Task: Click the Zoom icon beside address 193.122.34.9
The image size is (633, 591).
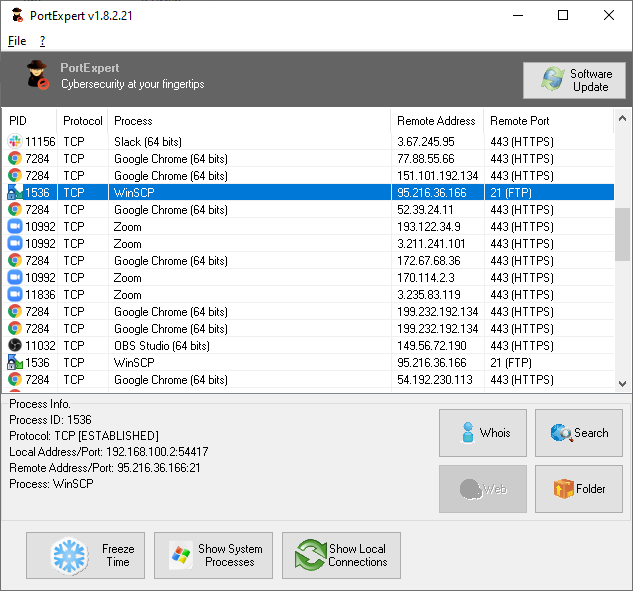Action: [15, 226]
